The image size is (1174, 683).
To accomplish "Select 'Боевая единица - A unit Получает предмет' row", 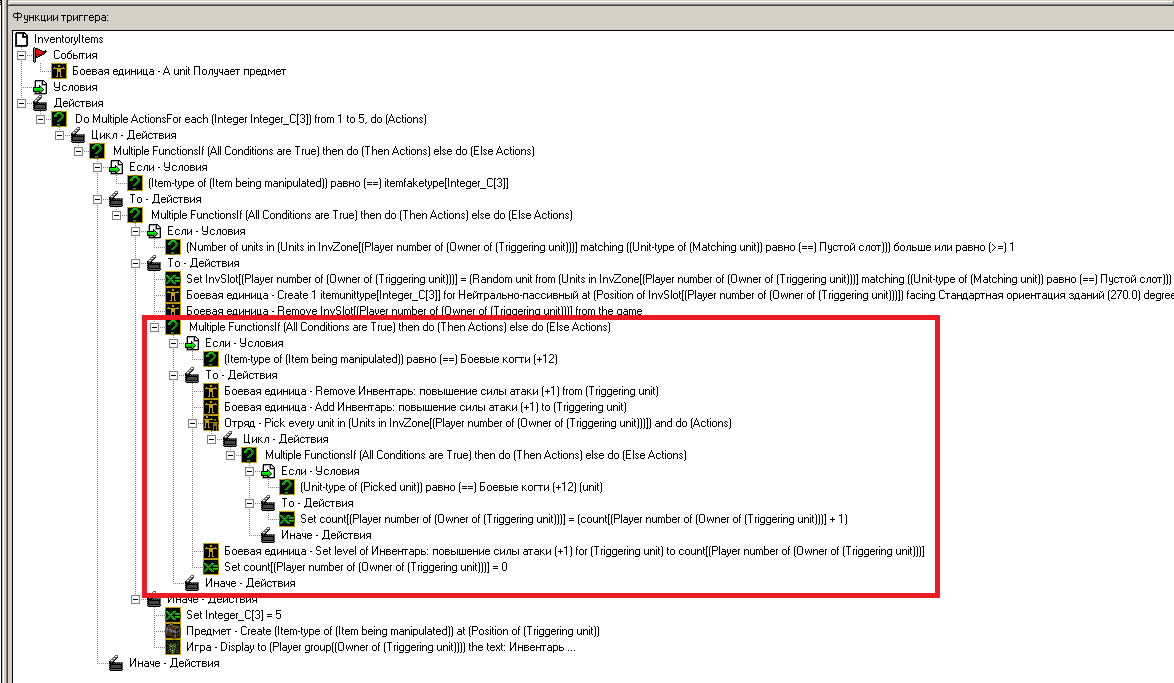I will 179,71.
